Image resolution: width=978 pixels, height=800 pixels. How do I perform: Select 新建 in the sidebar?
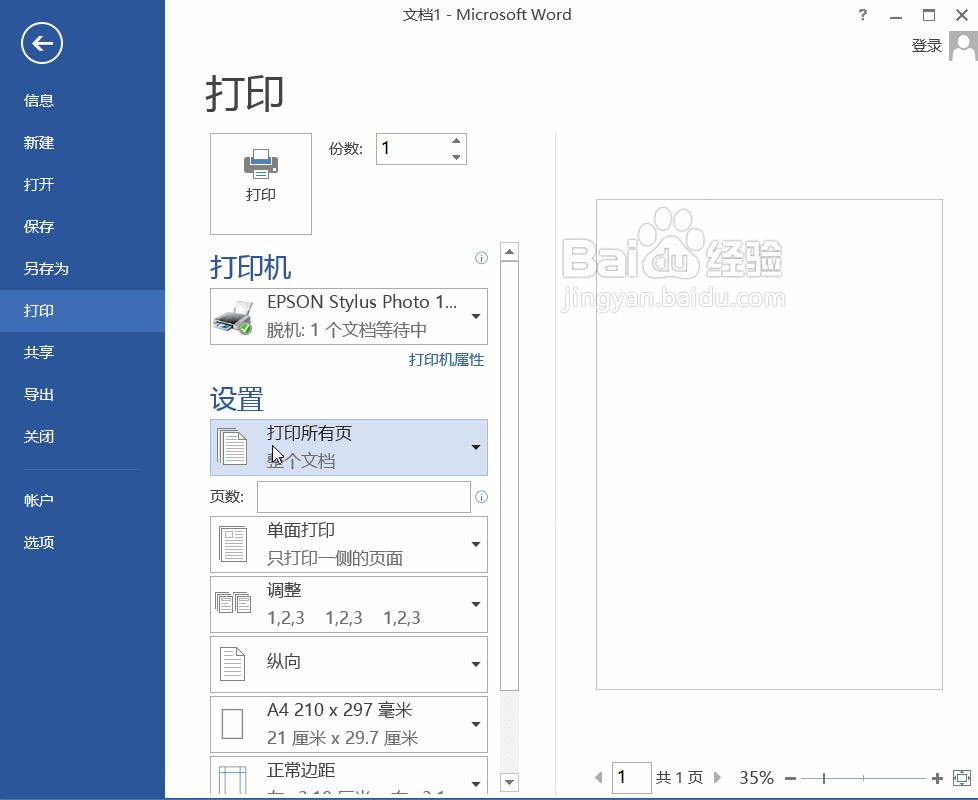coord(39,143)
